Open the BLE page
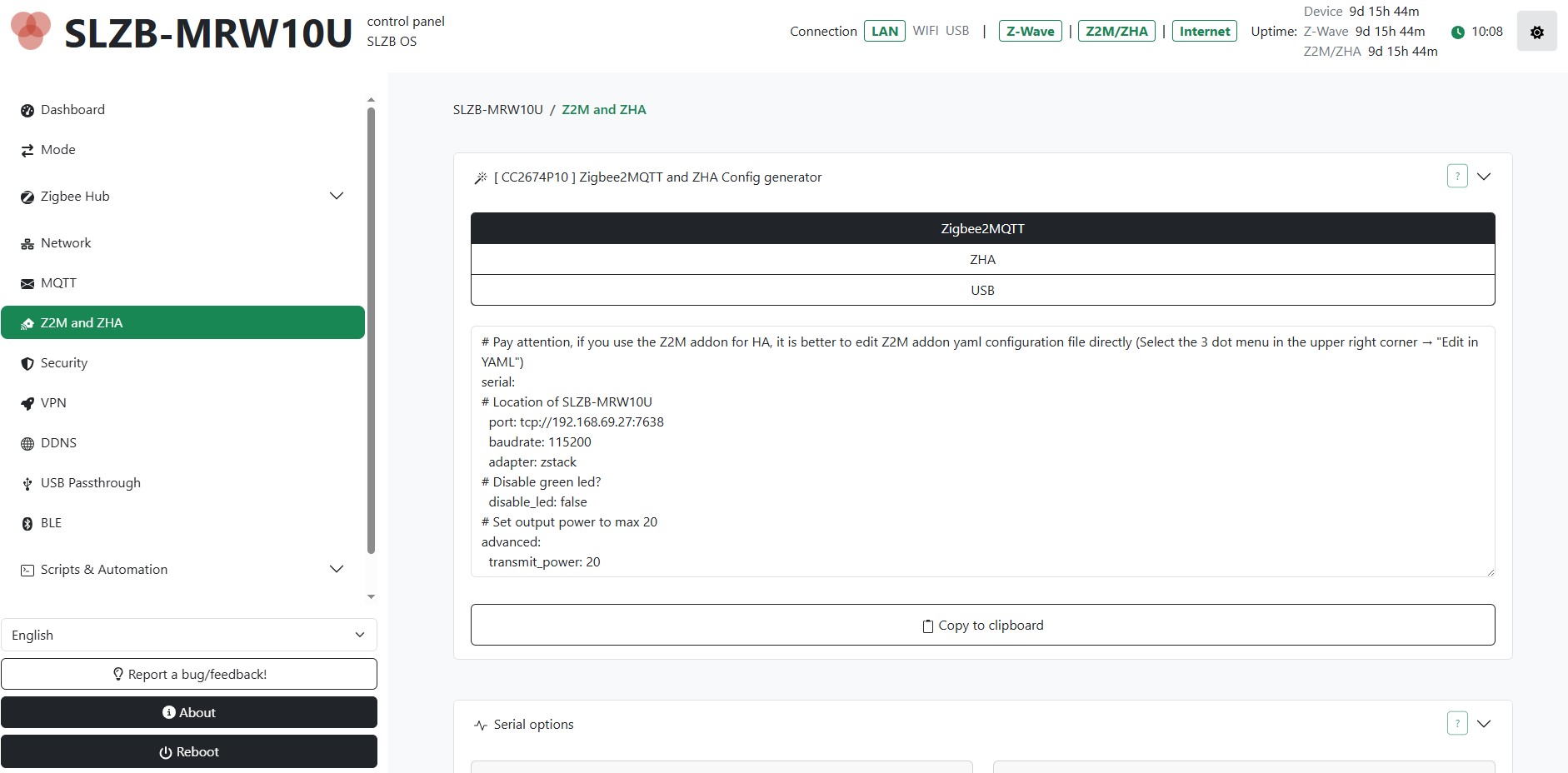 click(x=182, y=523)
